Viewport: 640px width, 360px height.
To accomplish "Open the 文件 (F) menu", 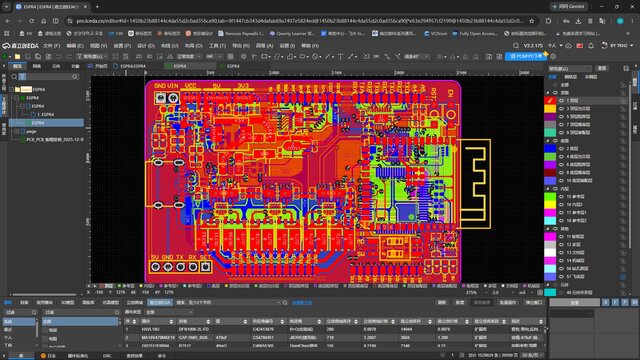I will coord(52,46).
